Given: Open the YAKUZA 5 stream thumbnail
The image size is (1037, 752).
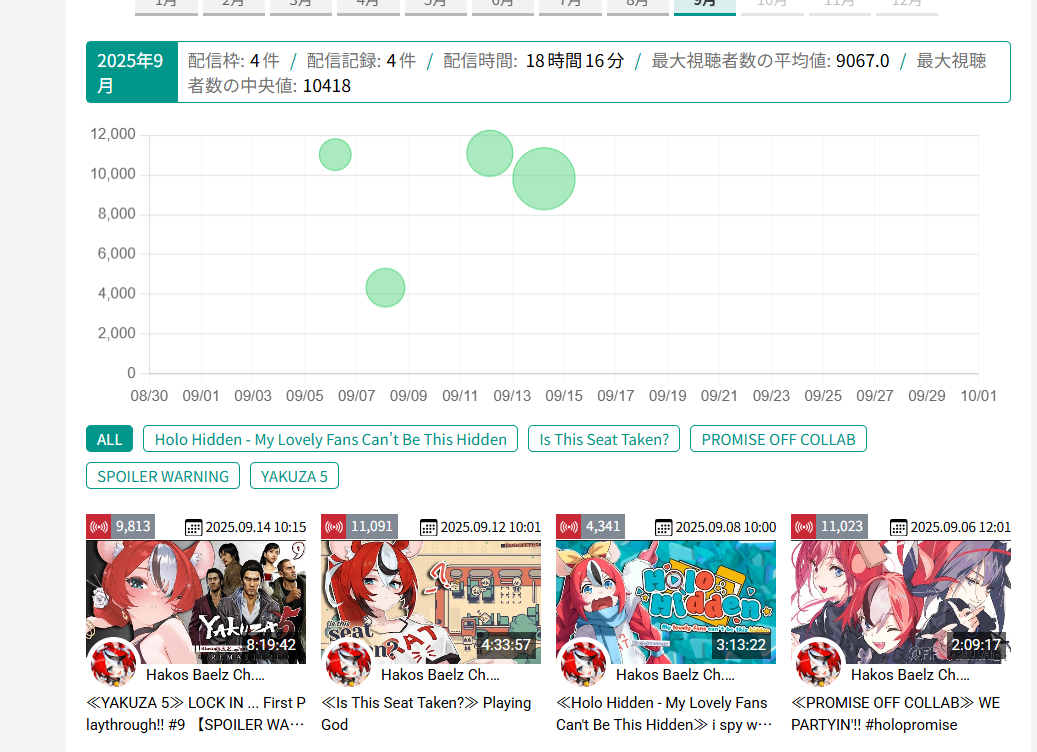Looking at the screenshot, I should pos(196,602).
